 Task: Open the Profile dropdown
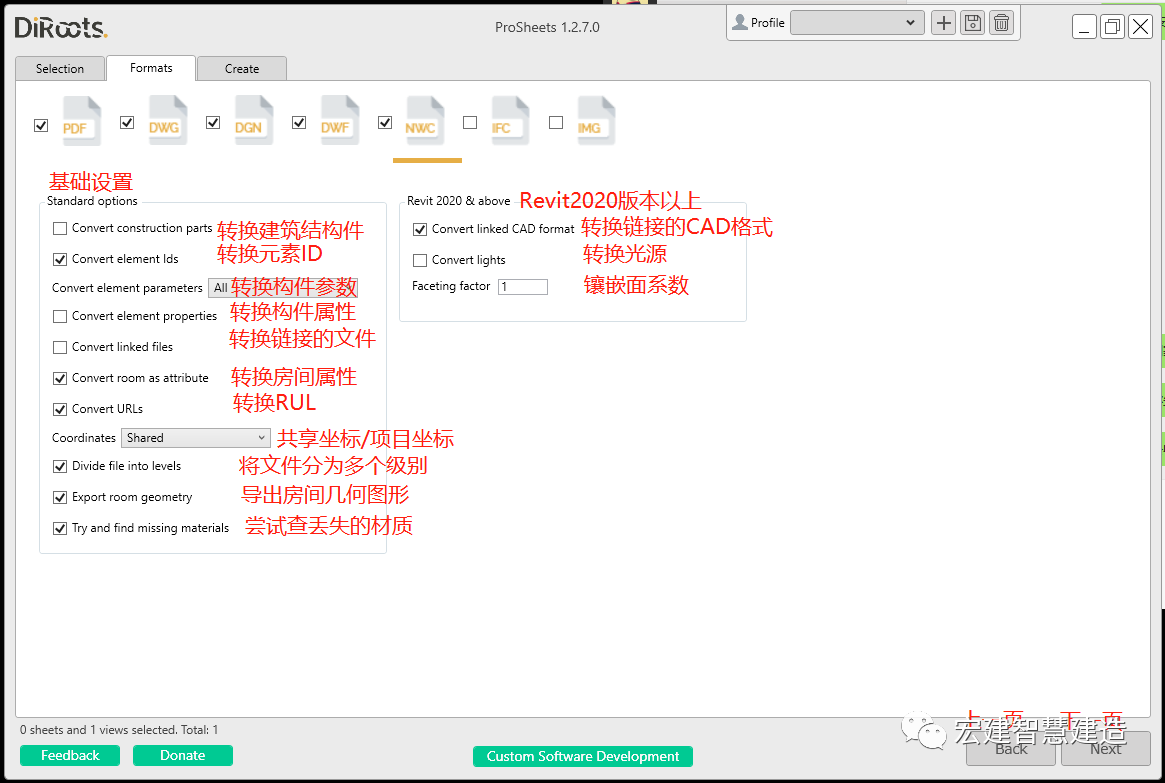[x=857, y=23]
